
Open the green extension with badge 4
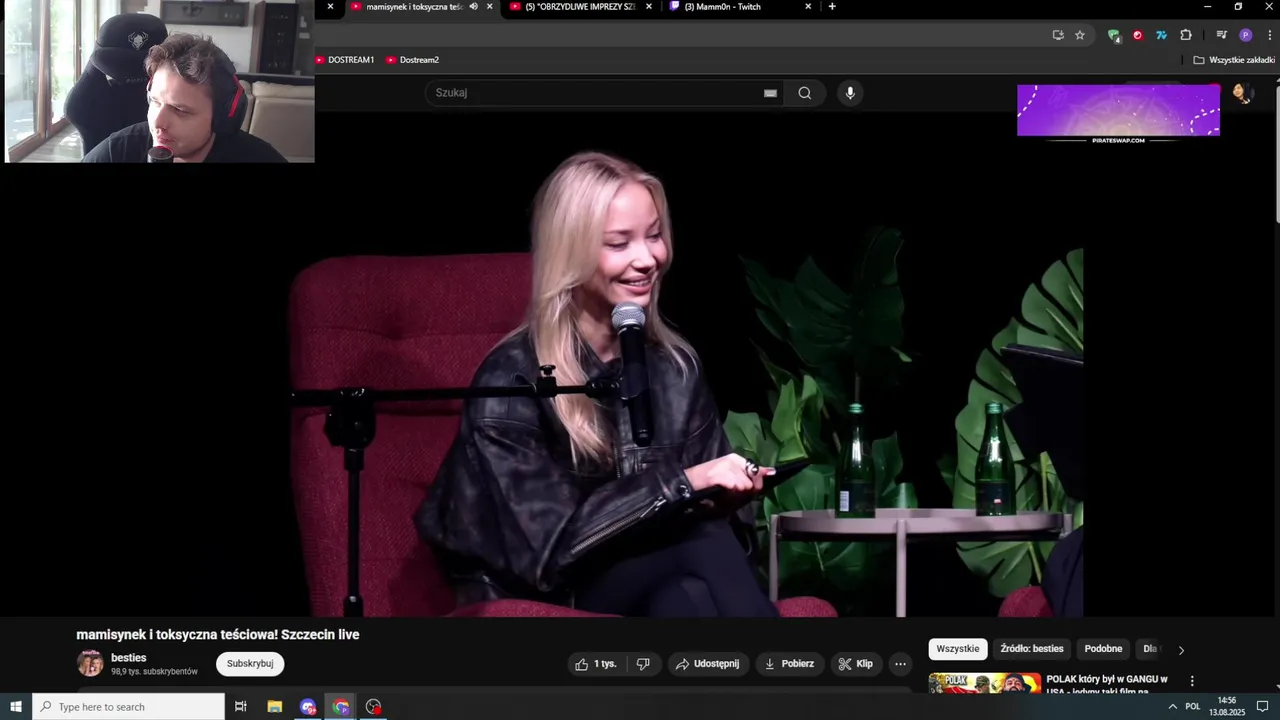pyautogui.click(x=1114, y=35)
